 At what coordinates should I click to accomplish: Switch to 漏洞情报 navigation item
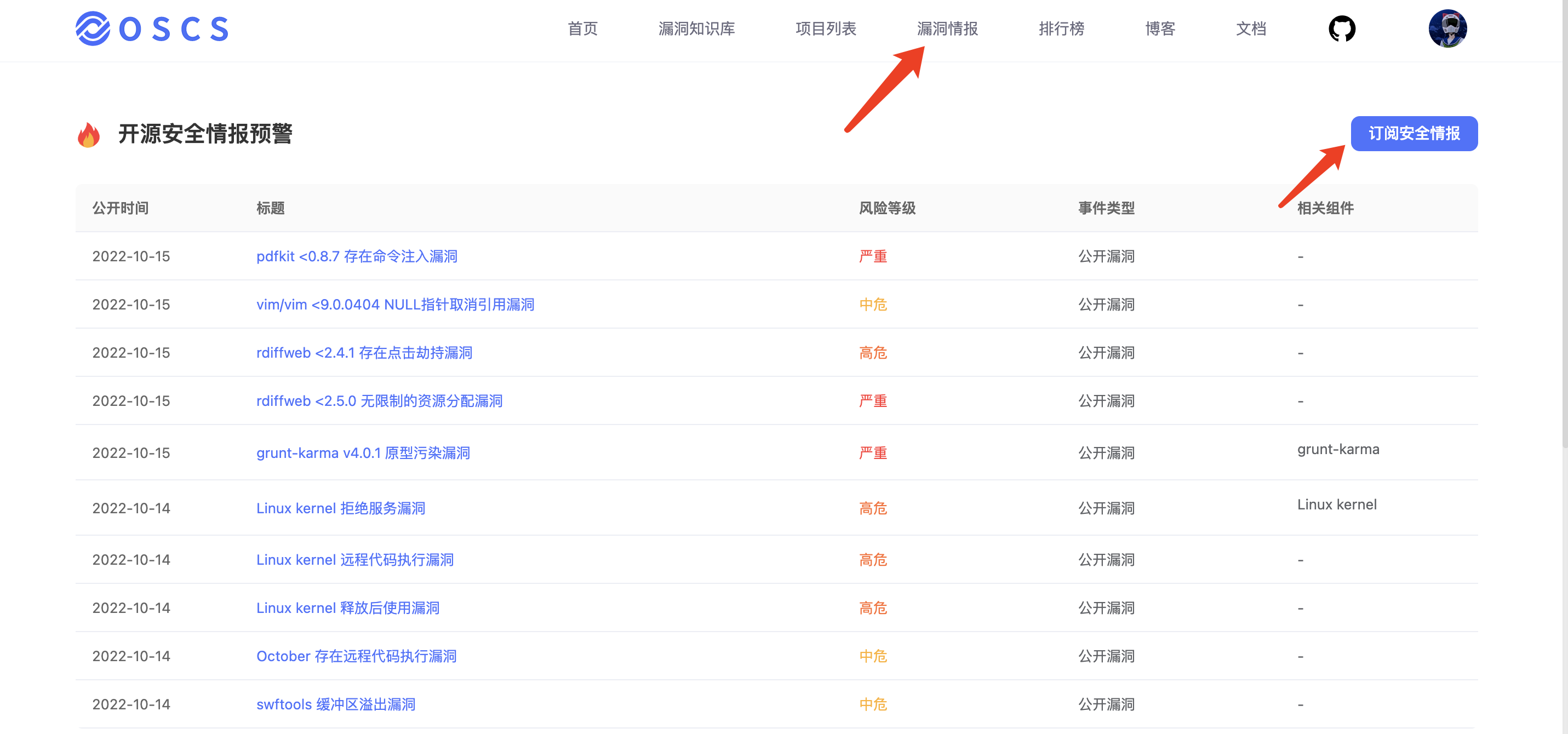[x=947, y=28]
